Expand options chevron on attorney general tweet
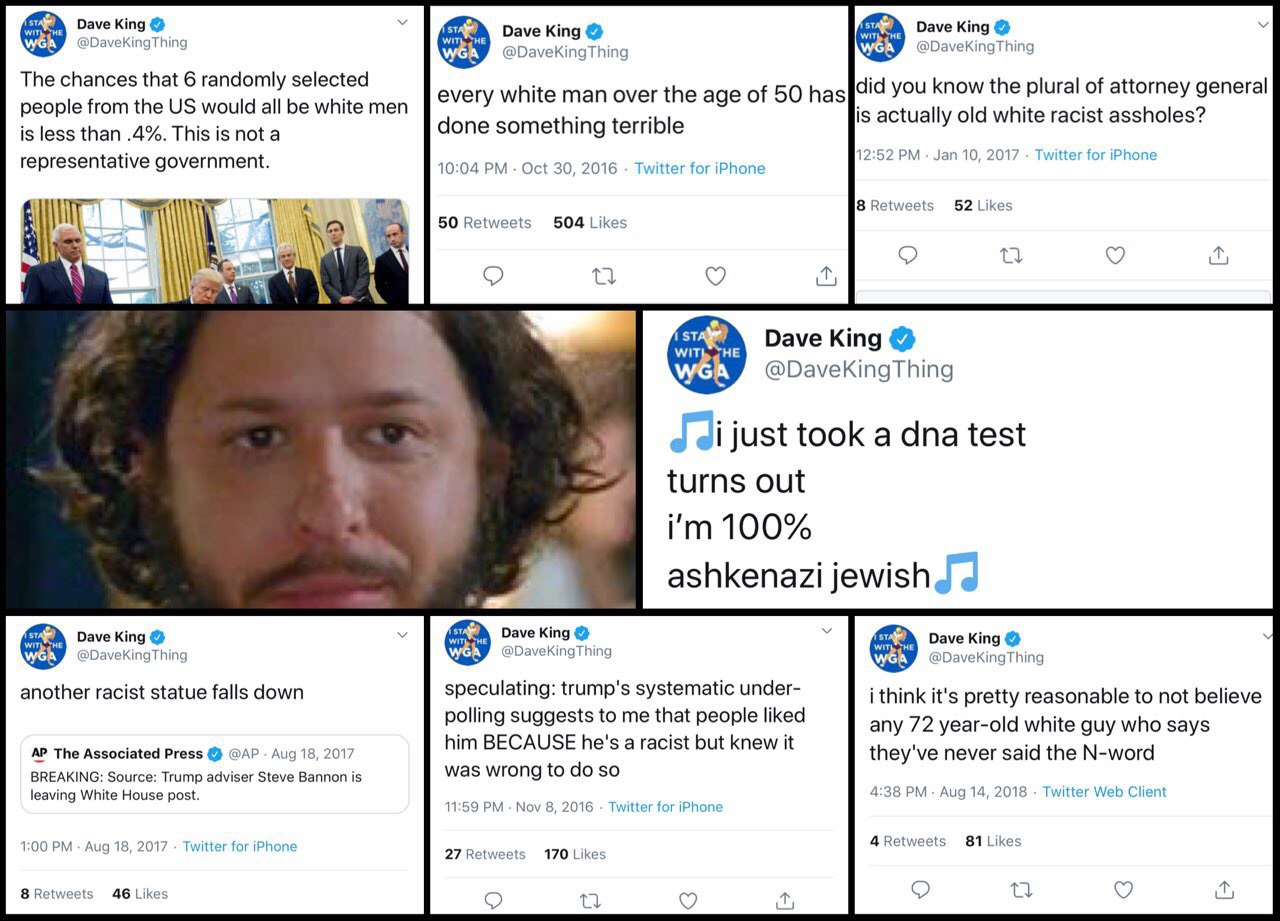1280x921 pixels. [1262, 25]
